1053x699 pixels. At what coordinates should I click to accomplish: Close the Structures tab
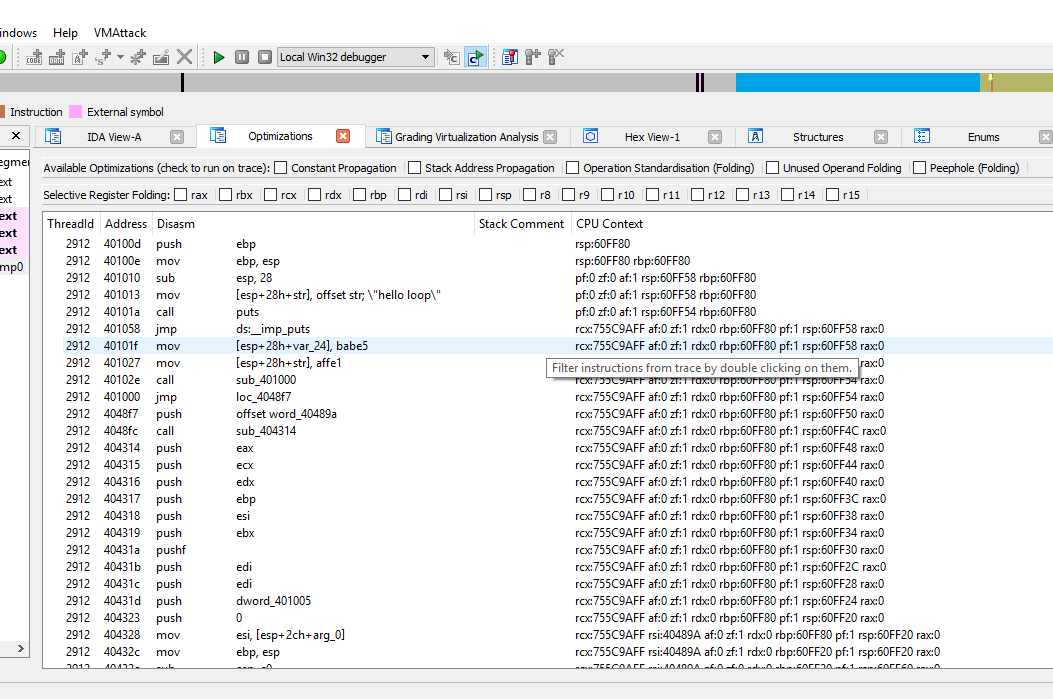[881, 137]
